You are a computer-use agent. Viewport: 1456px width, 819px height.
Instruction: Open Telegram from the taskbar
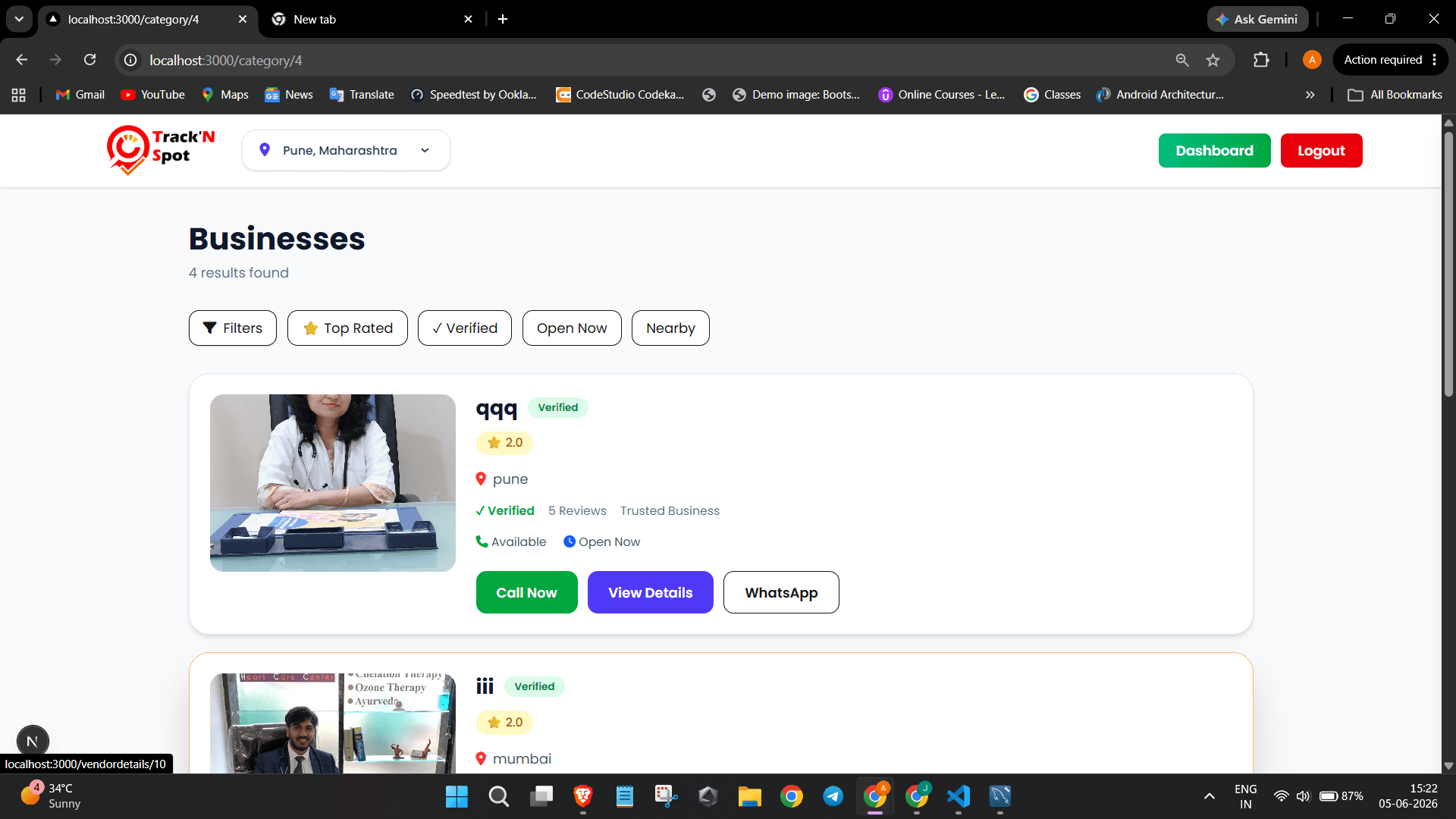tap(833, 796)
